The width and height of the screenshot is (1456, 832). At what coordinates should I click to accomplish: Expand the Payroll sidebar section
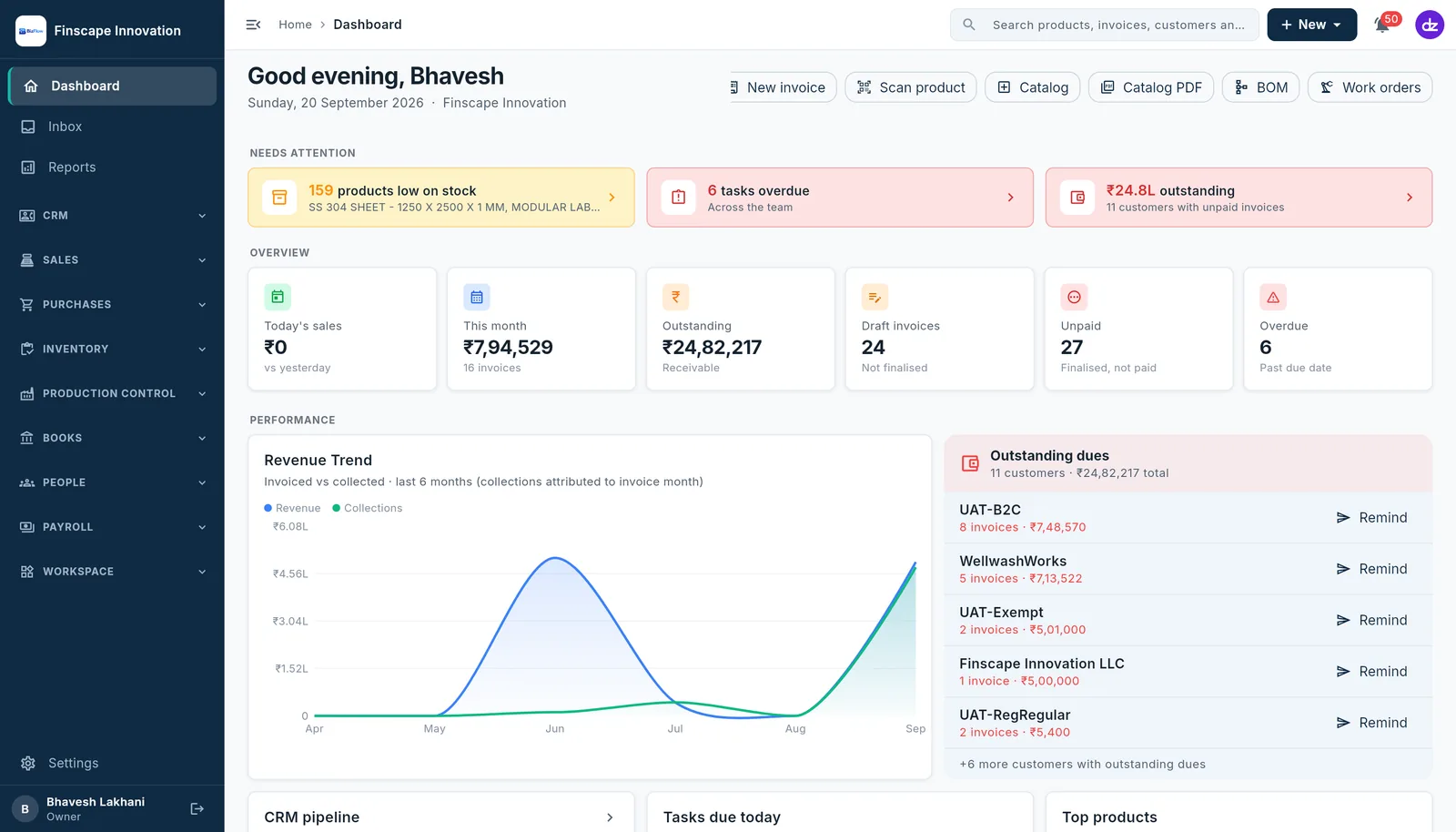[113, 527]
